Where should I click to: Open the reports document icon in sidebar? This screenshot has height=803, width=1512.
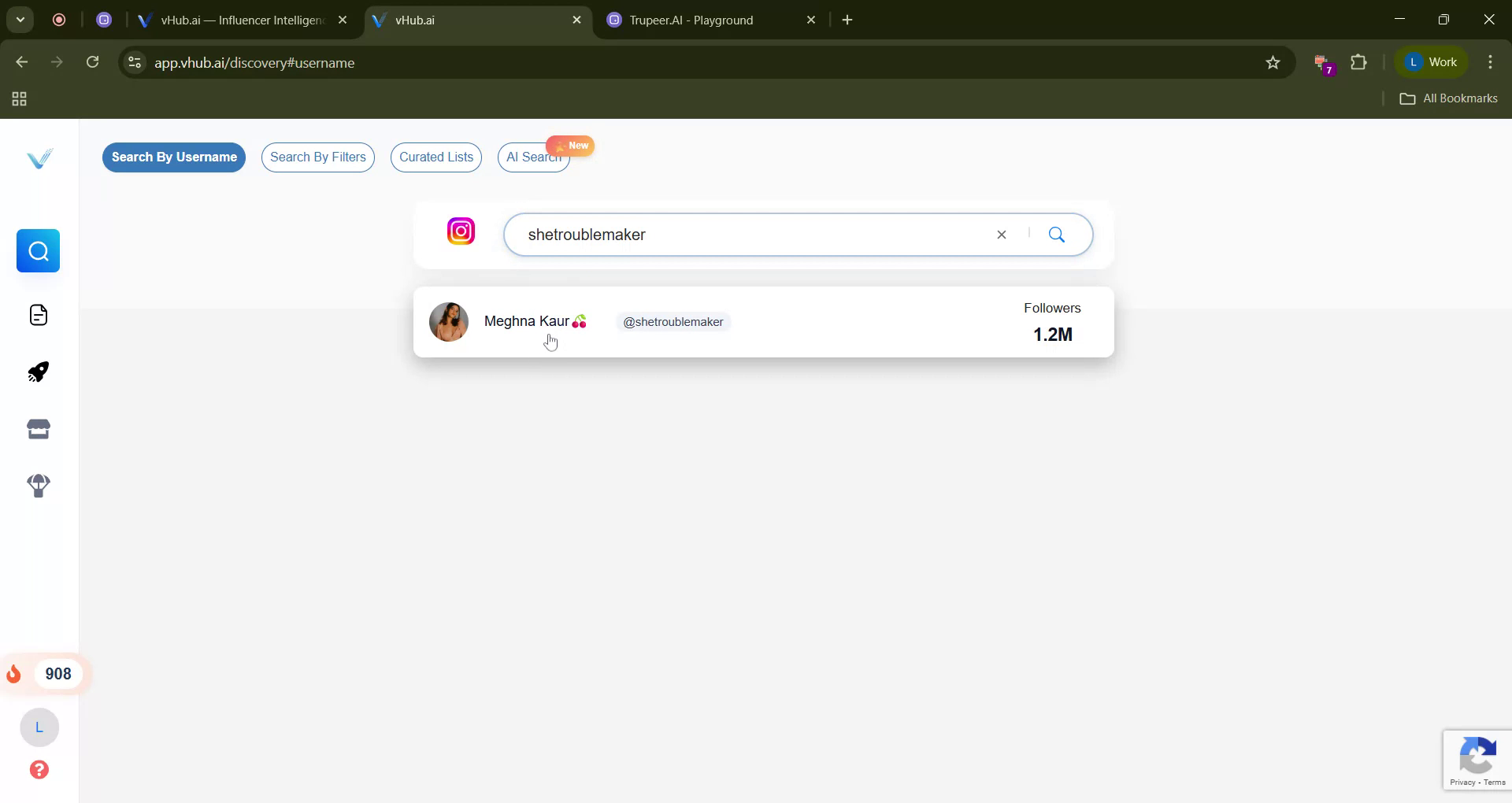(38, 315)
